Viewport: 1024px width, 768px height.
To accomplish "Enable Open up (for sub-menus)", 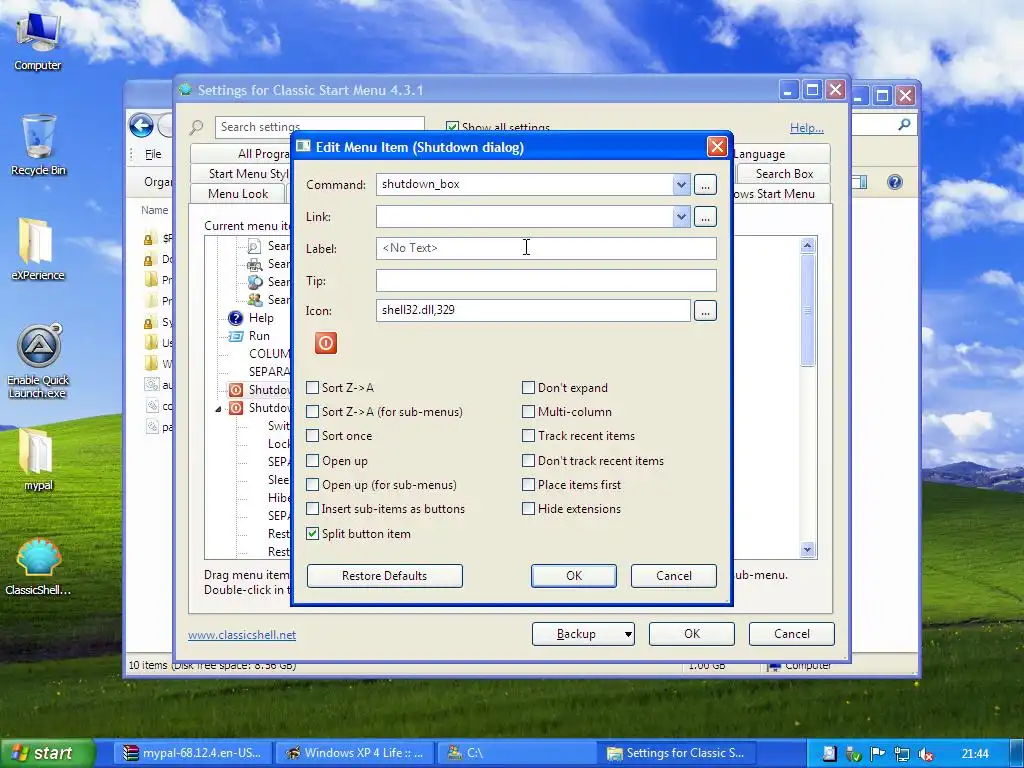I will [313, 485].
